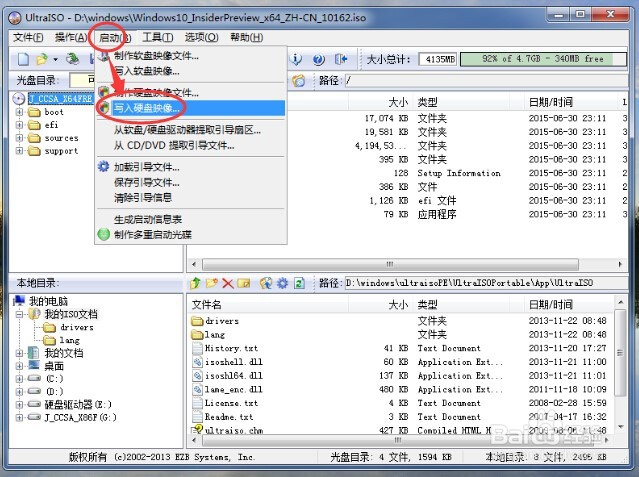Select 清除引导信息 menu entry
Screen dimensions: 639x477
tap(191, 198)
